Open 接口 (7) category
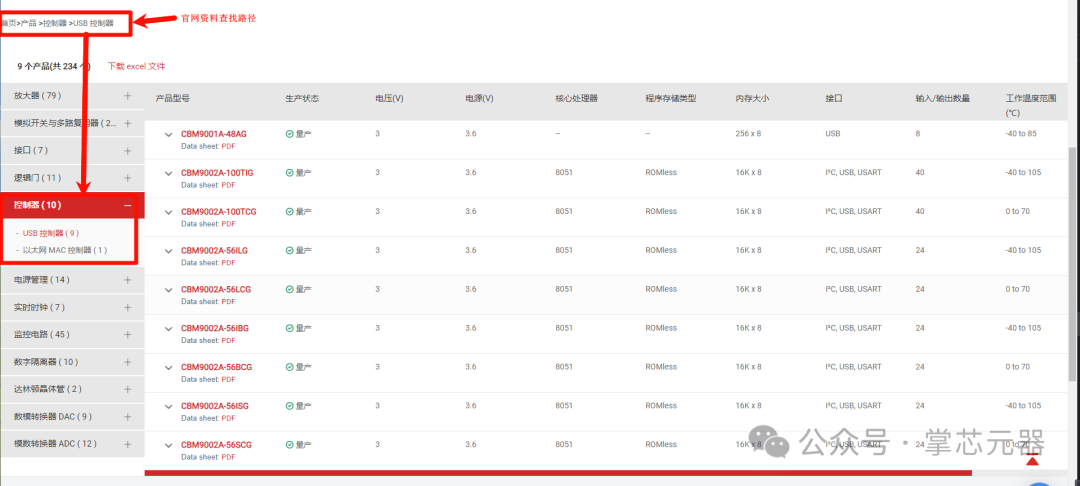Image resolution: width=1080 pixels, height=486 pixels. tap(31, 150)
